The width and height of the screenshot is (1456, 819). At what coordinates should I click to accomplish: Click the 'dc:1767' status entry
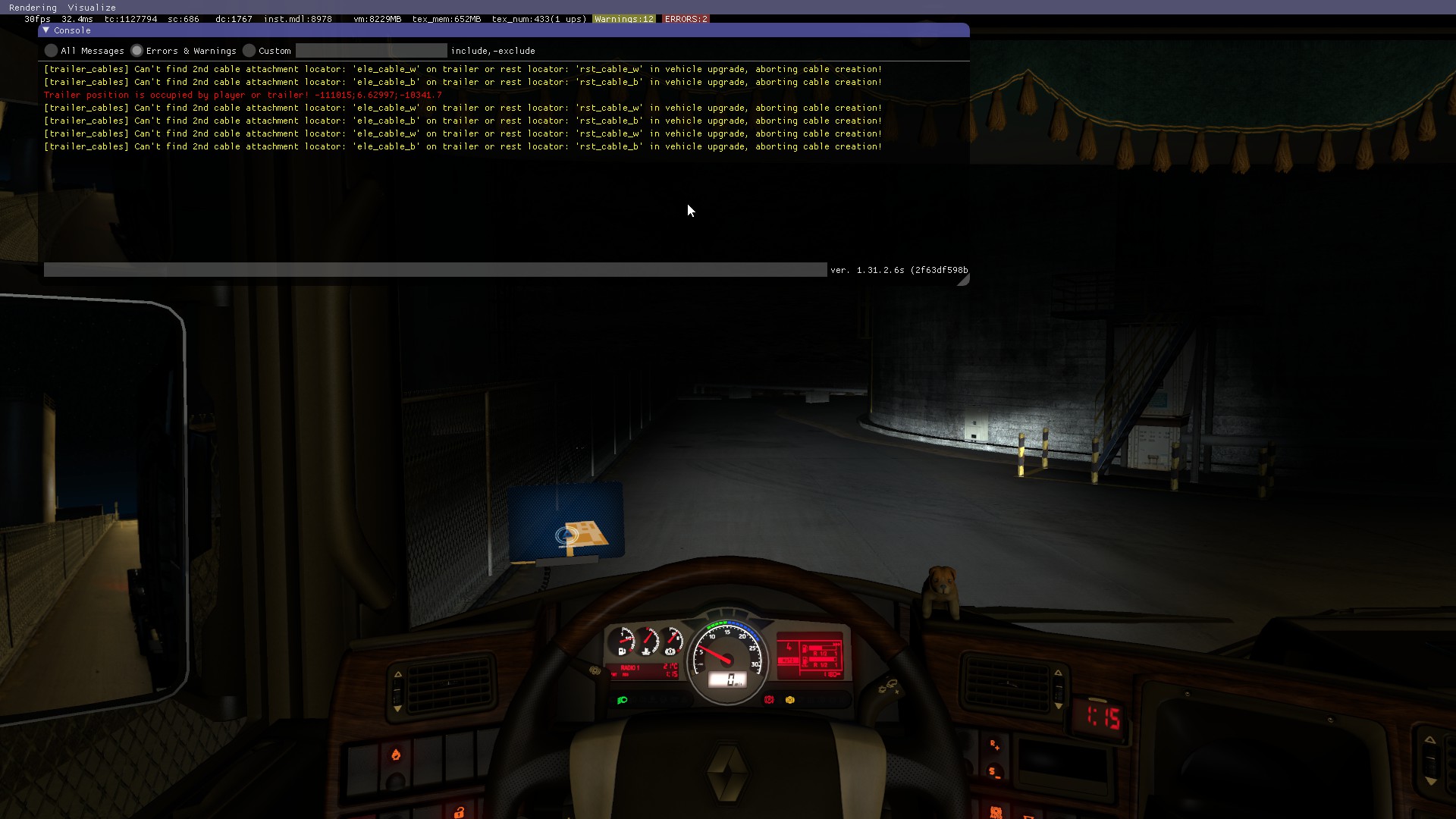(x=234, y=19)
